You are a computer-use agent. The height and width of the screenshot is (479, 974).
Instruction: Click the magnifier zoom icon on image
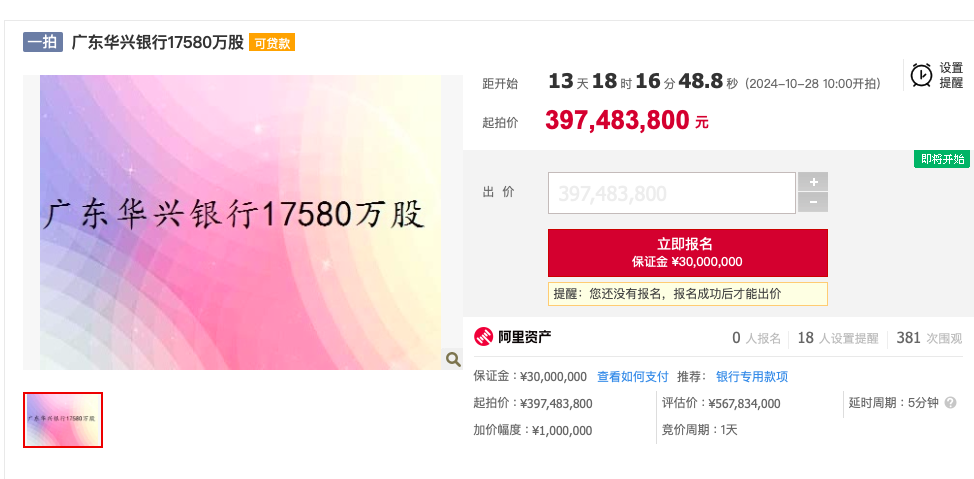pos(452,359)
